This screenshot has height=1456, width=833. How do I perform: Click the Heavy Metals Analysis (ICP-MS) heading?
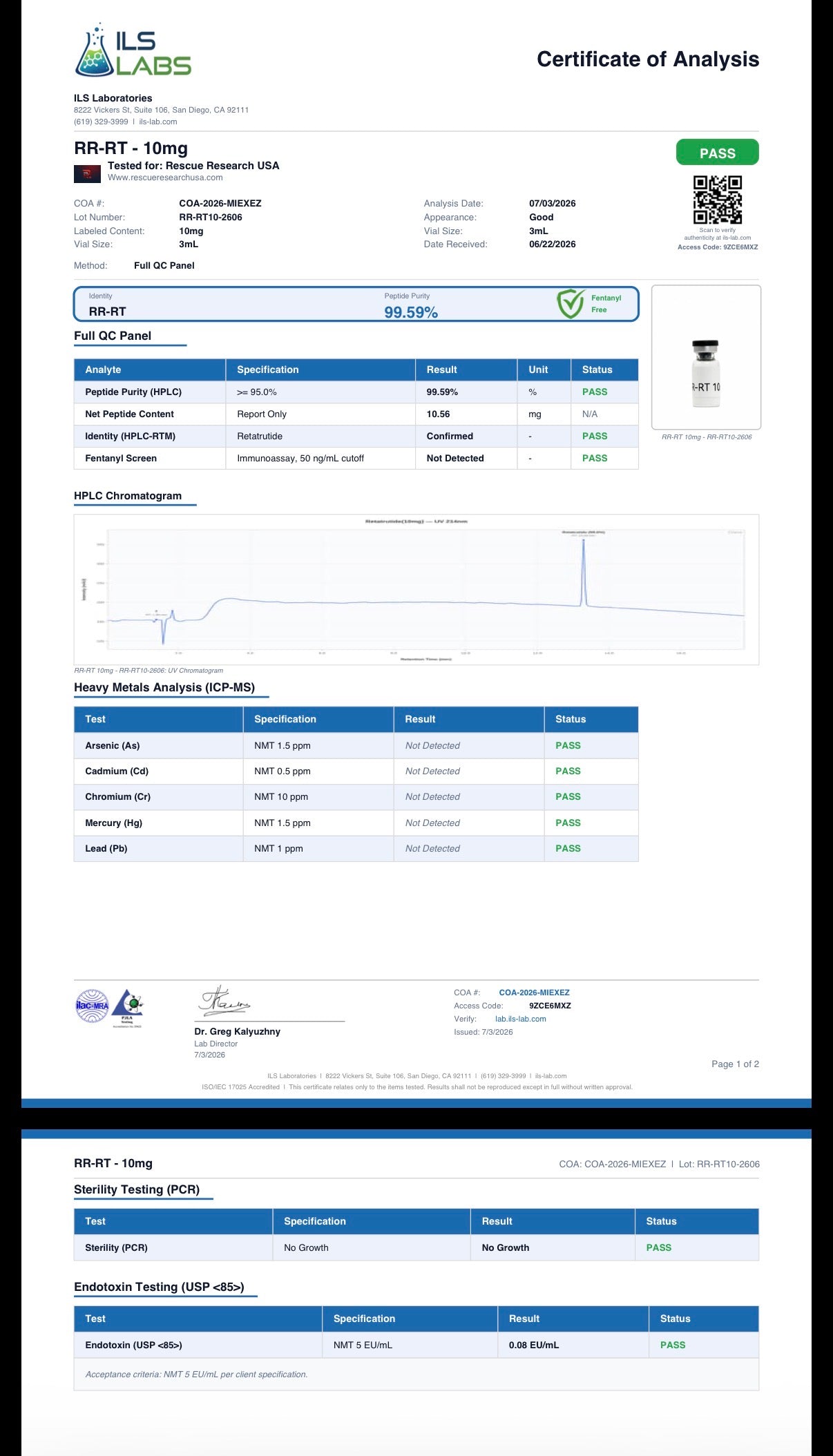164,687
